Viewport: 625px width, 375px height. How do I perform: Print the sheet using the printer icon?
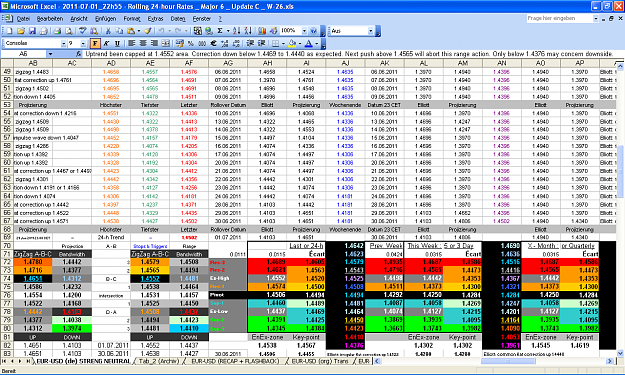pos(57,31)
